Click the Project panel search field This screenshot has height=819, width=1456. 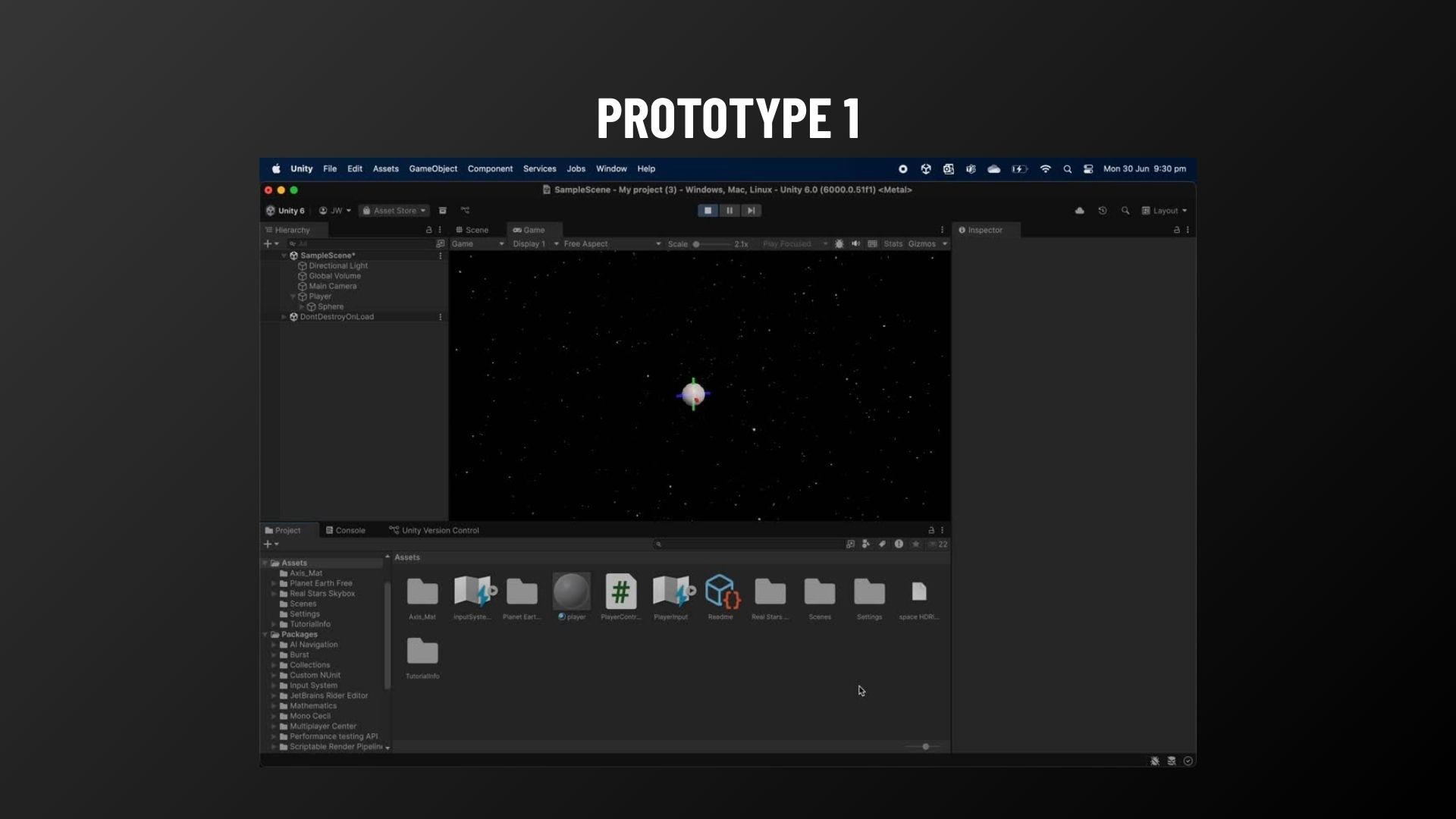point(747,544)
